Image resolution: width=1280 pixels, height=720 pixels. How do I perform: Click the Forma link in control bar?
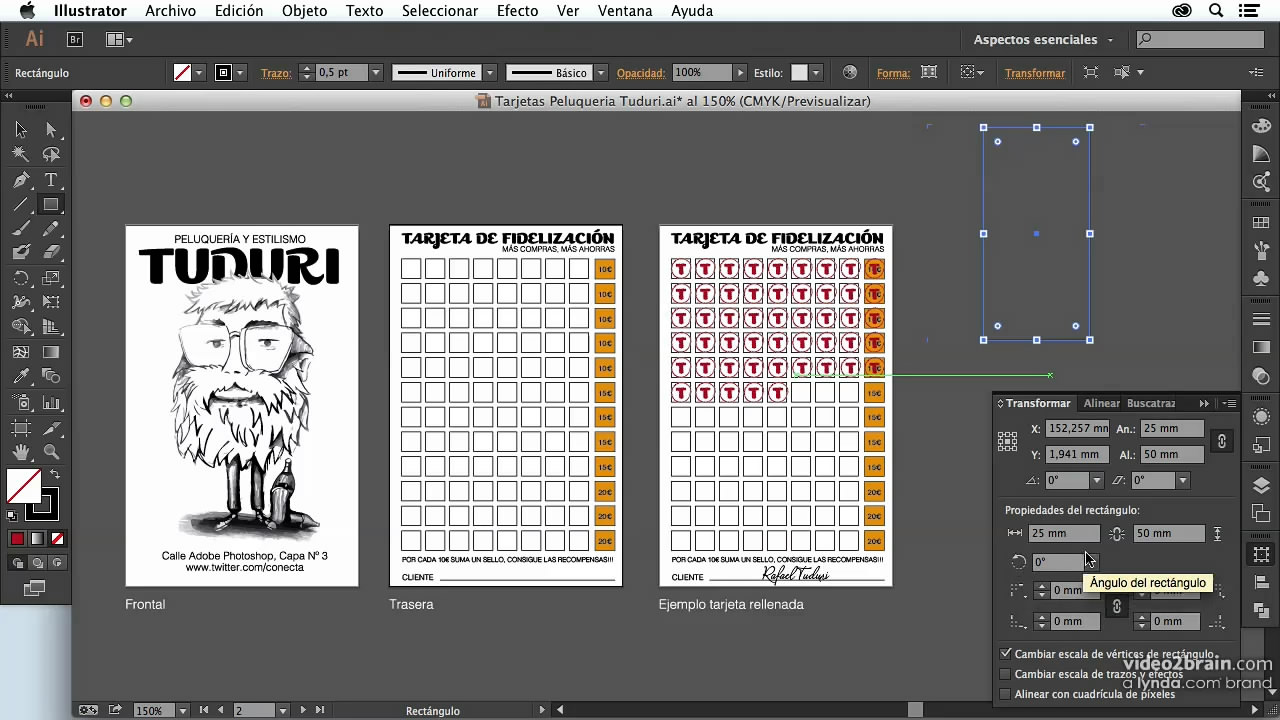893,73
